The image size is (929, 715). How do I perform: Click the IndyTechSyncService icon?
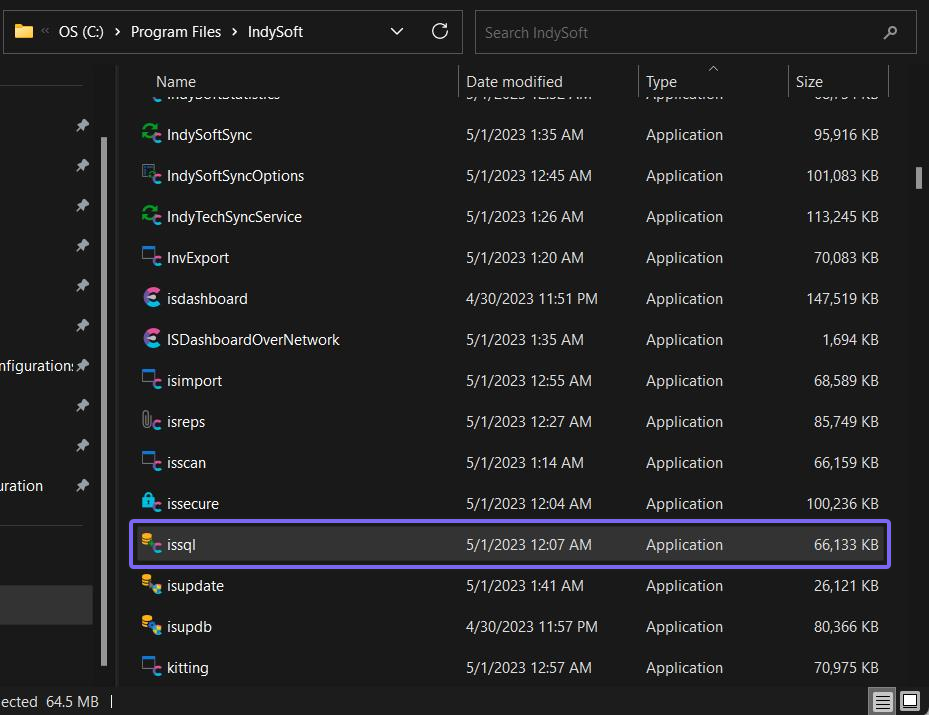[x=151, y=216]
